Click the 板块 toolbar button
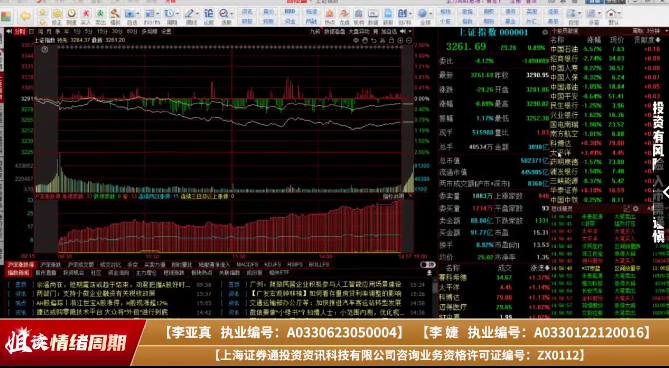Screen dimensions: 669x368 coord(445,12)
